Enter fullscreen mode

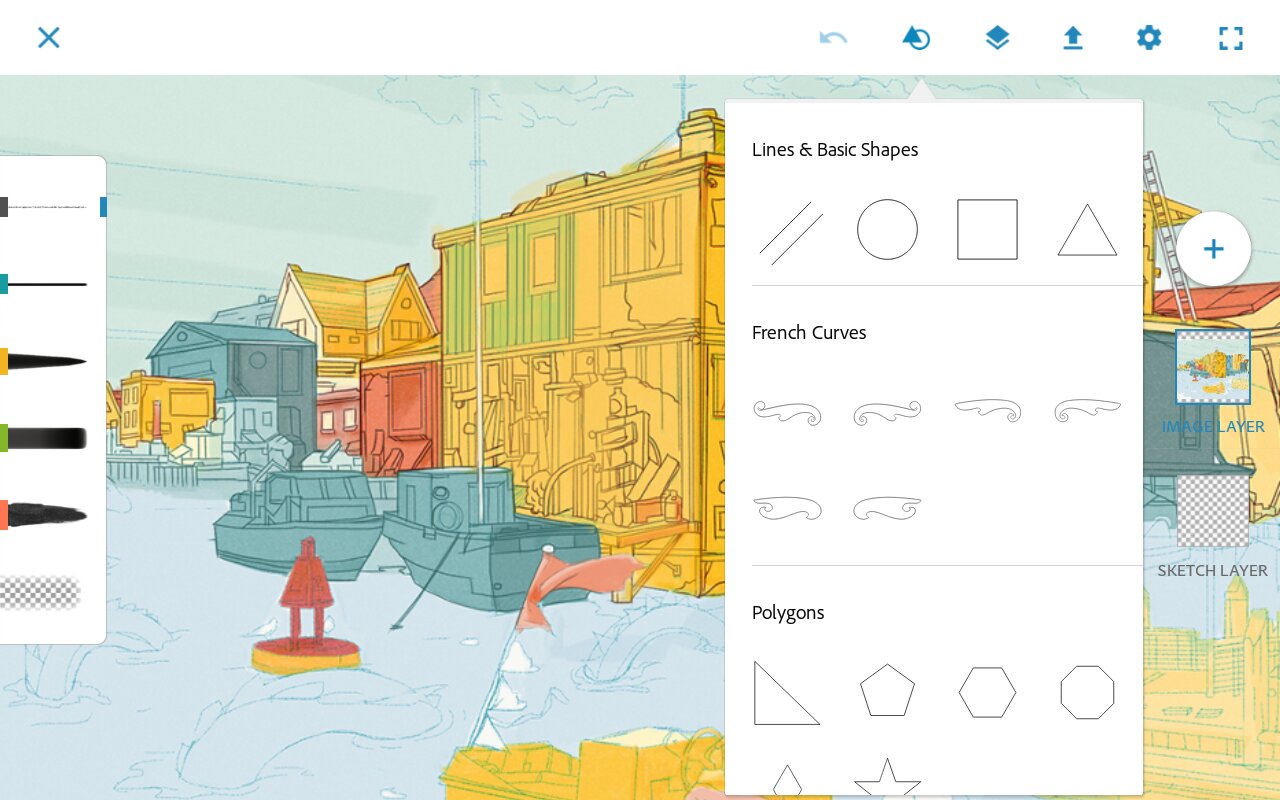(1230, 38)
